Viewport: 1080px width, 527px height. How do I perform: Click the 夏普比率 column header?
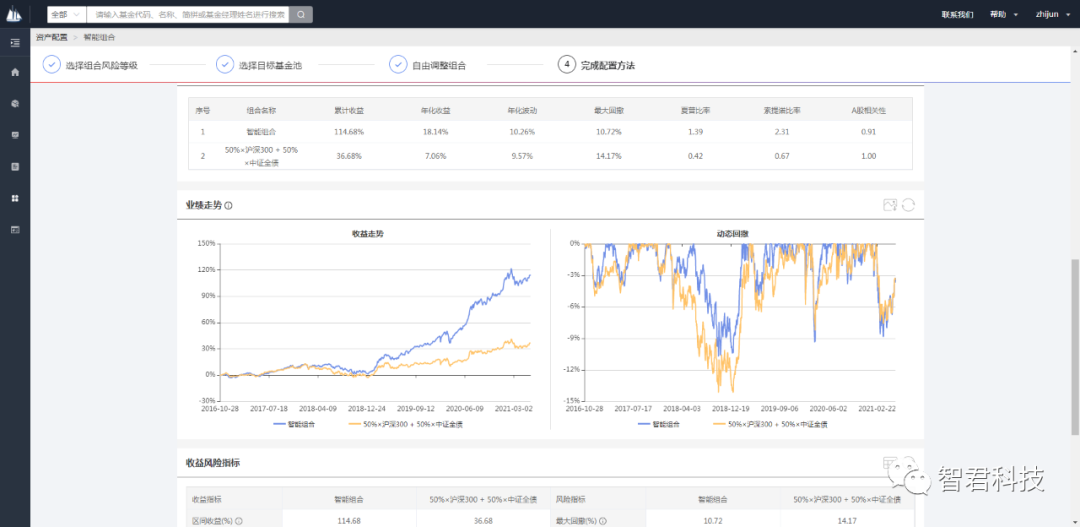[695, 110]
